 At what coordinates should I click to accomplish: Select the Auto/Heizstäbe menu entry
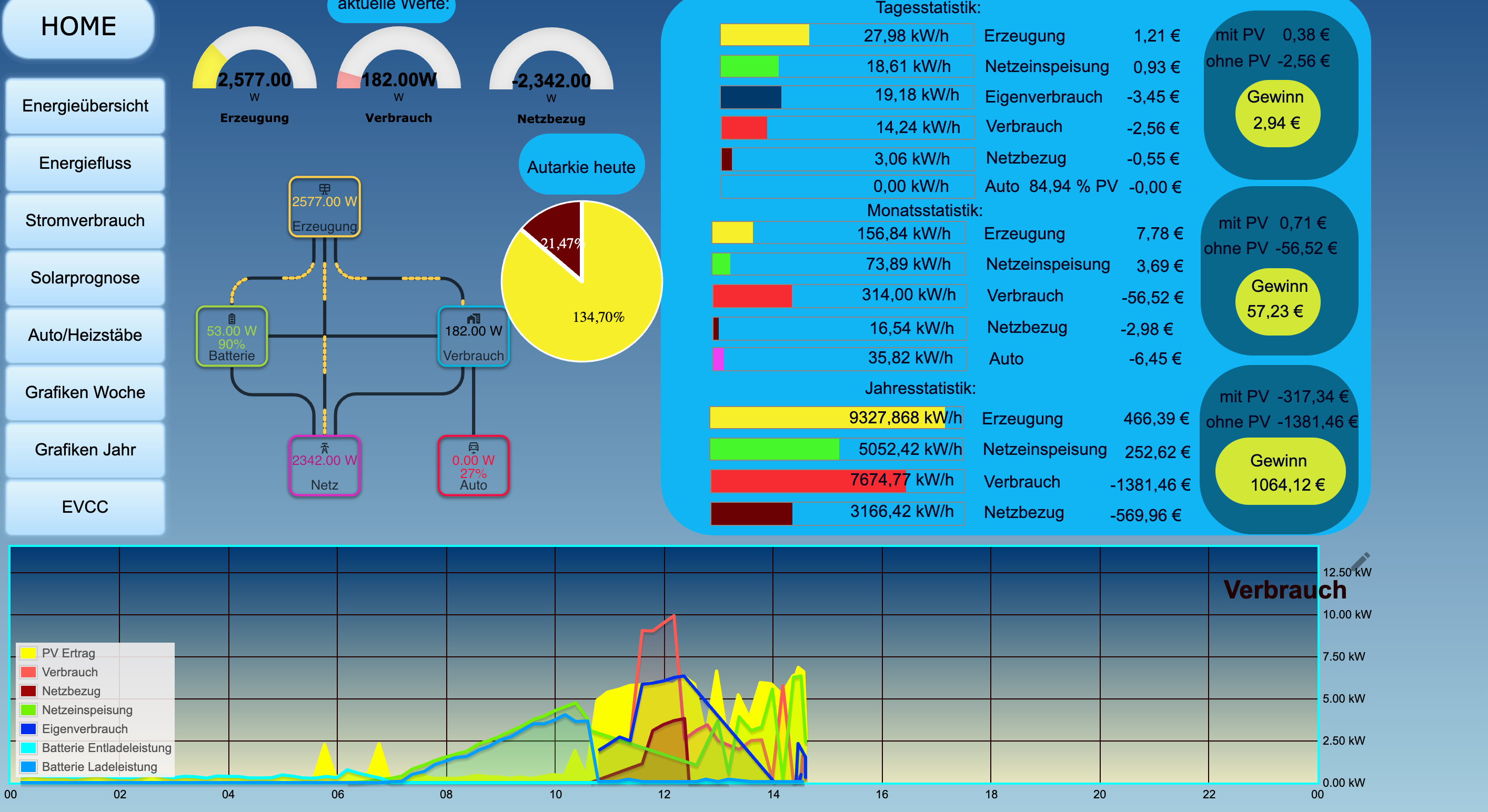85,336
